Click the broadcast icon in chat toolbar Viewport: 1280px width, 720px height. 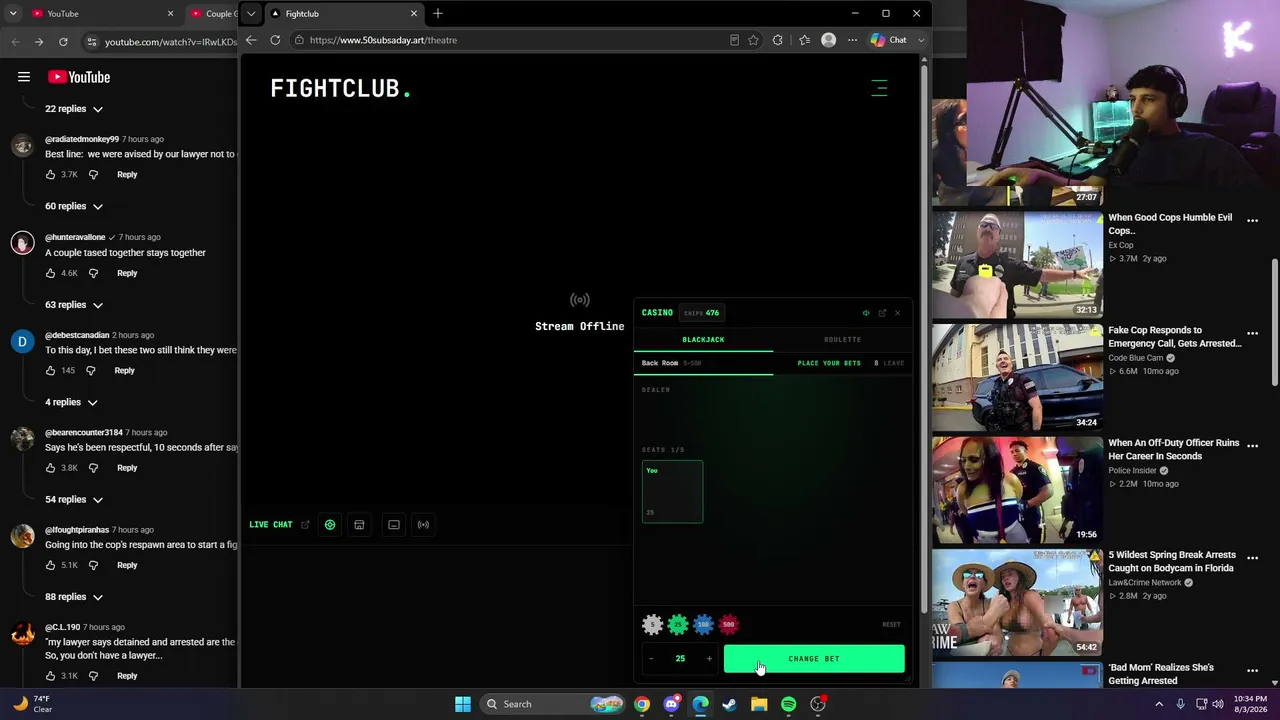423,525
